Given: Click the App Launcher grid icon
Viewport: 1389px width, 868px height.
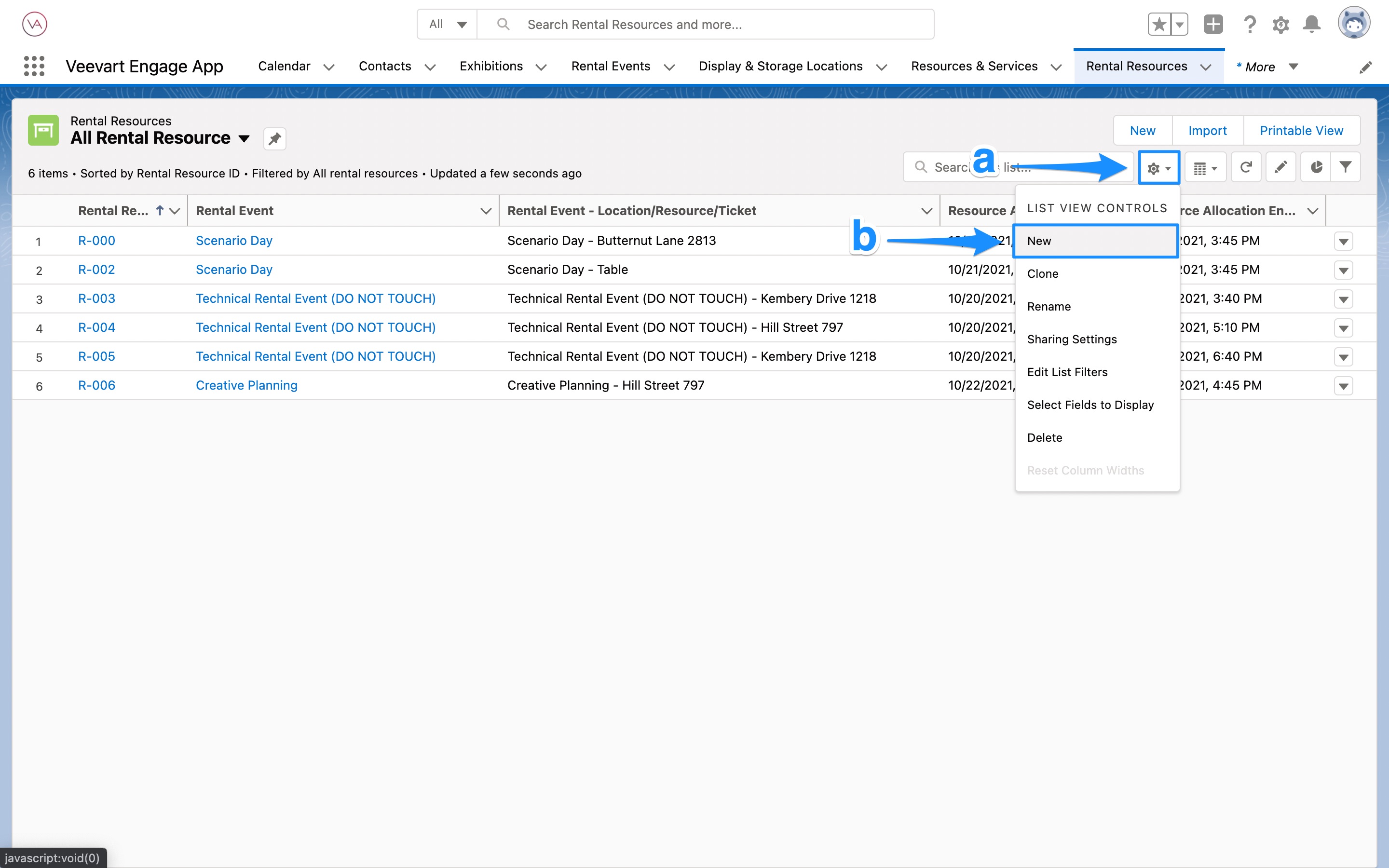Looking at the screenshot, I should [x=34, y=66].
